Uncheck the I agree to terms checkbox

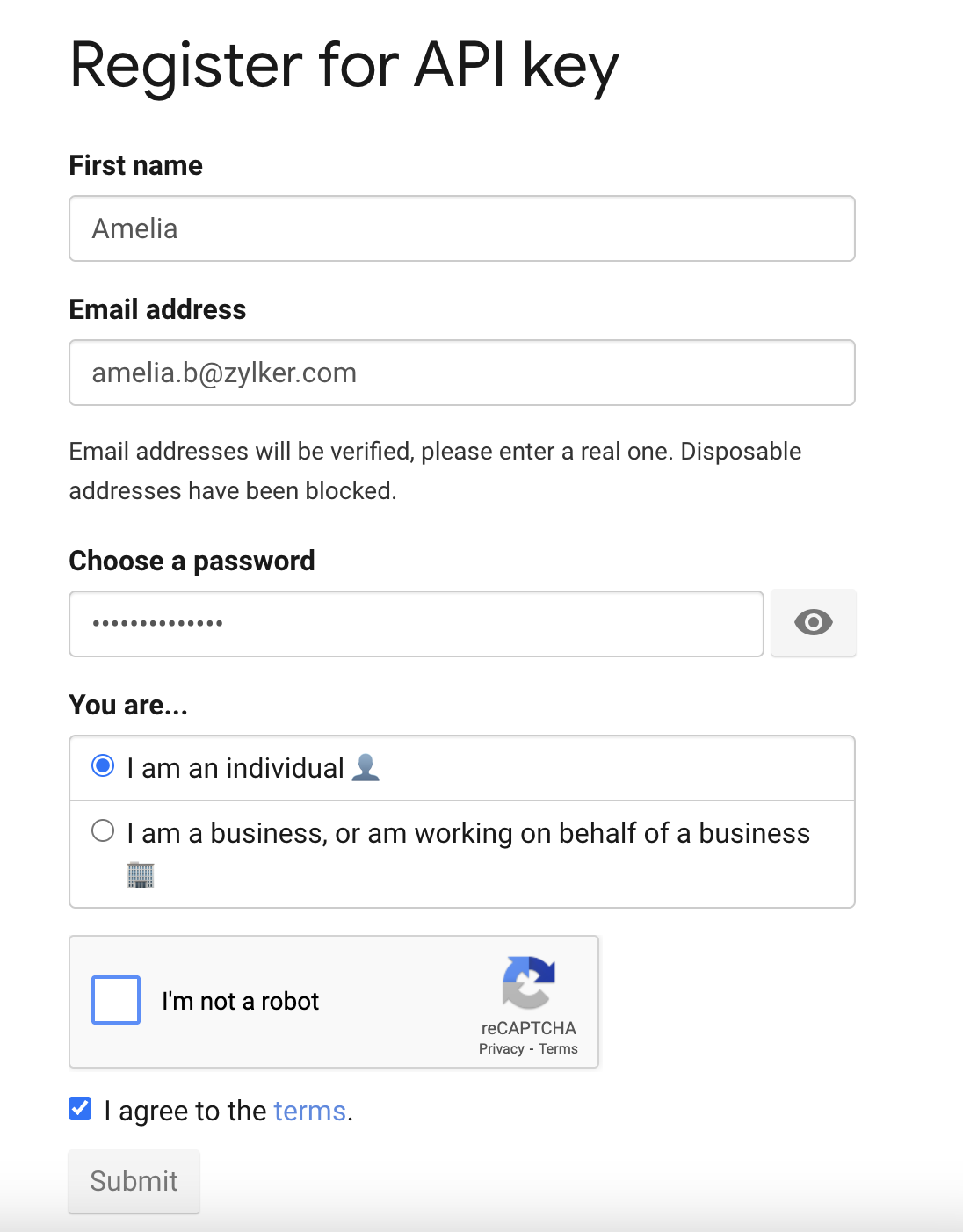point(80,1108)
